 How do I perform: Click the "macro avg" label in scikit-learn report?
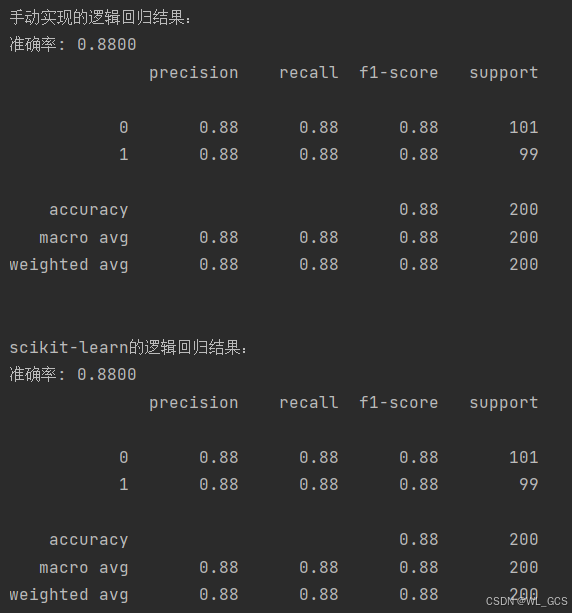coord(84,568)
